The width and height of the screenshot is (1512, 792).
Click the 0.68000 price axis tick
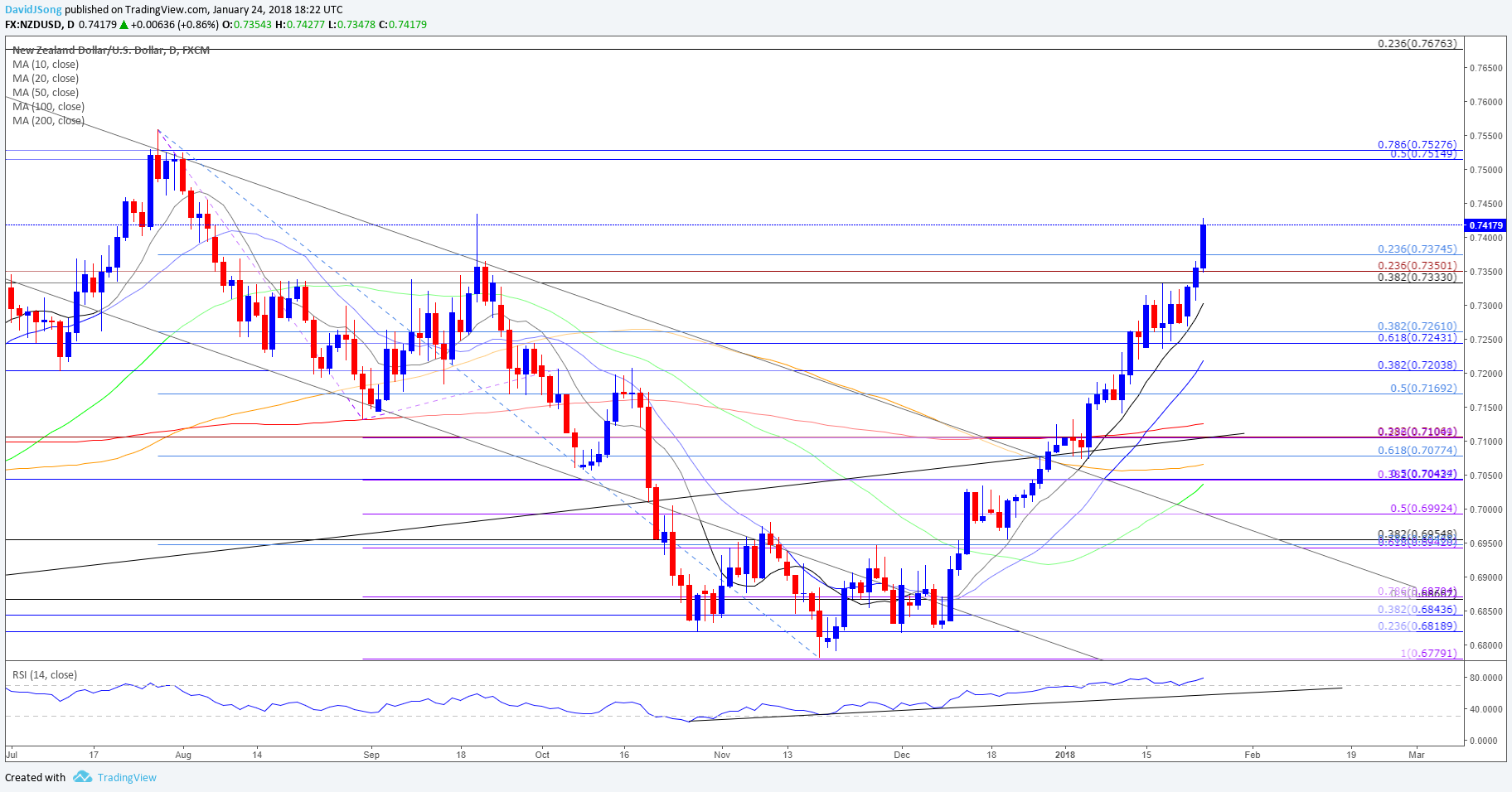click(1485, 645)
